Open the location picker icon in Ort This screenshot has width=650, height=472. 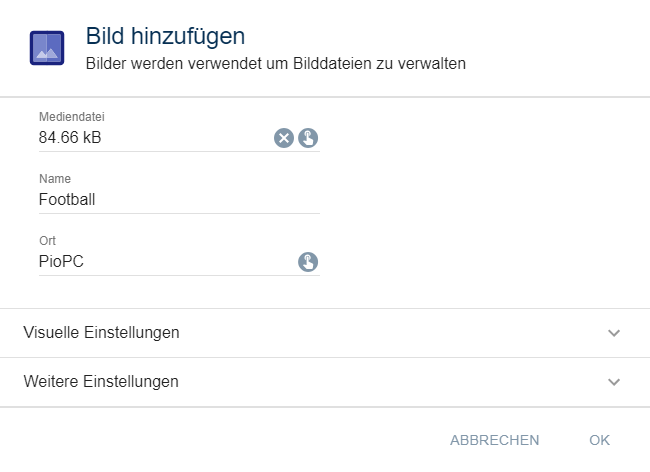point(308,262)
